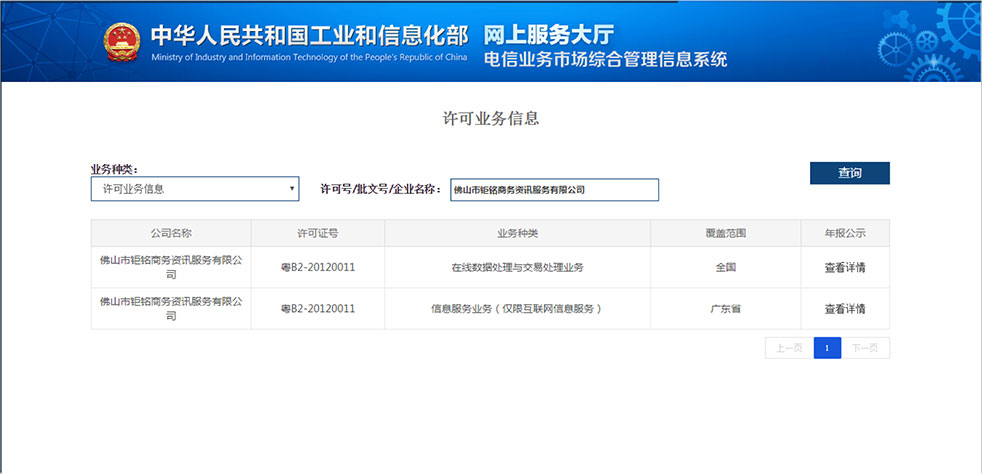Click license number in 广东省 row
This screenshot has height=474, width=982.
(x=318, y=309)
